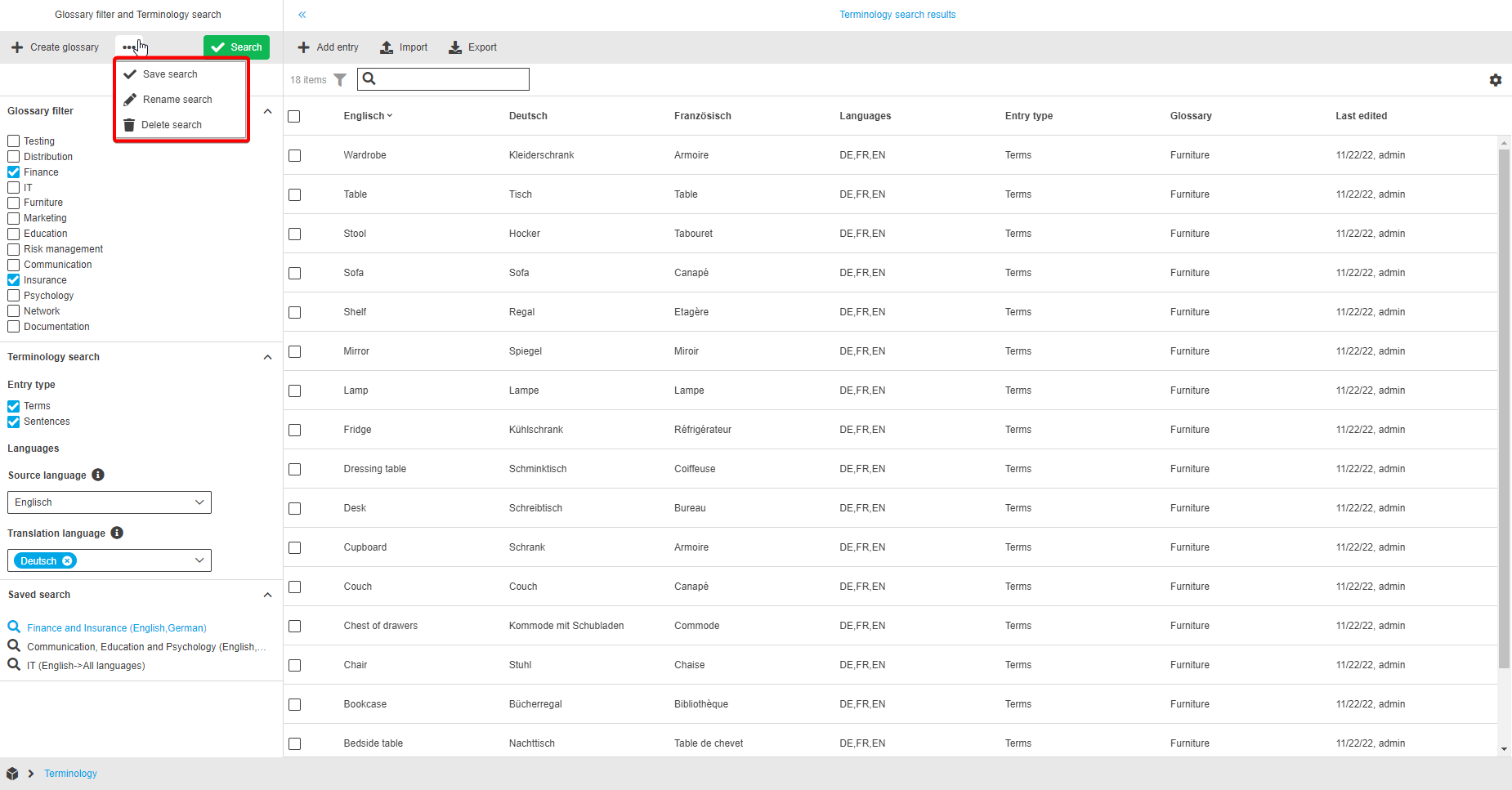This screenshot has height=790, width=1512.
Task: Click the scrollbar down arrow
Action: [1504, 749]
